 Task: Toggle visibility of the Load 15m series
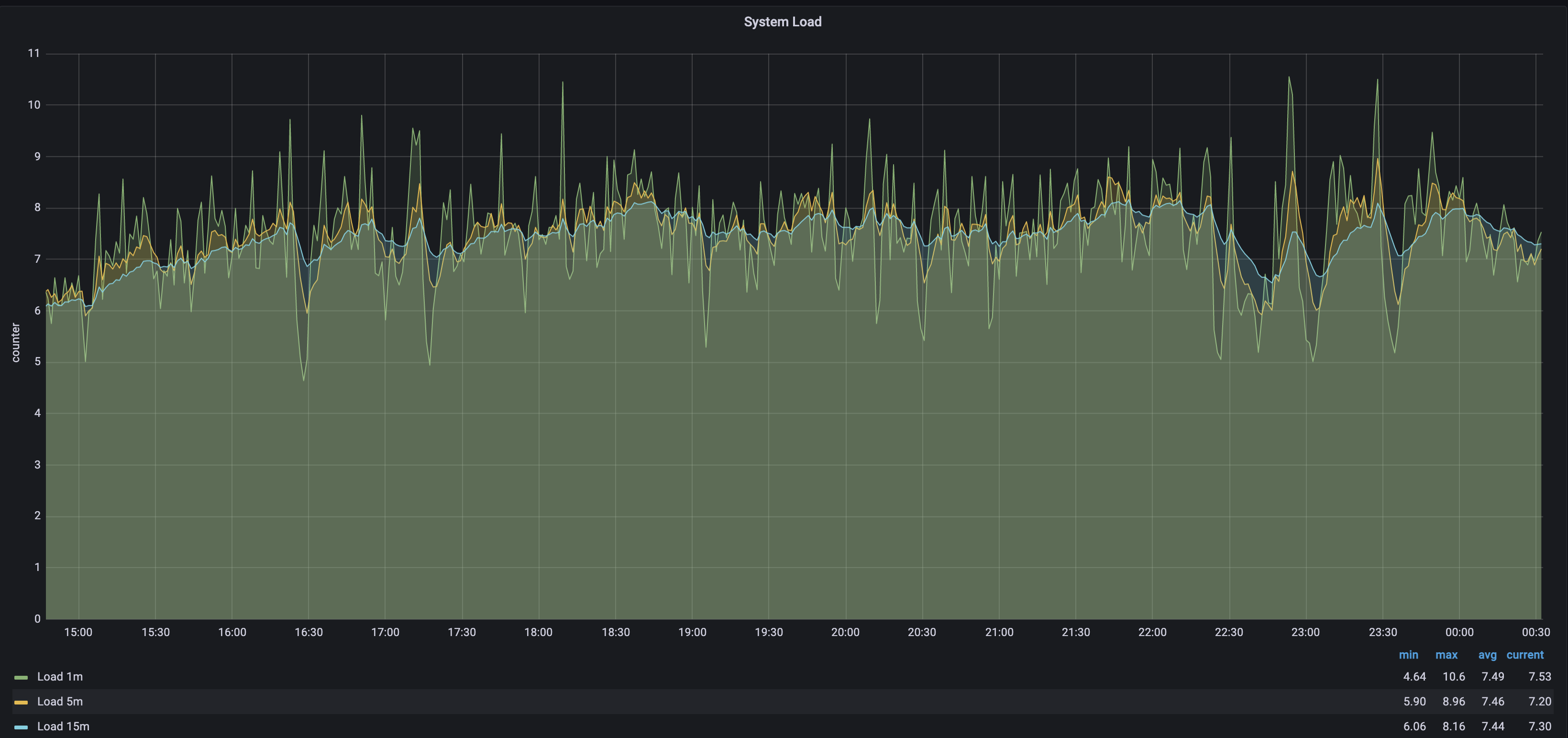pyautogui.click(x=63, y=726)
